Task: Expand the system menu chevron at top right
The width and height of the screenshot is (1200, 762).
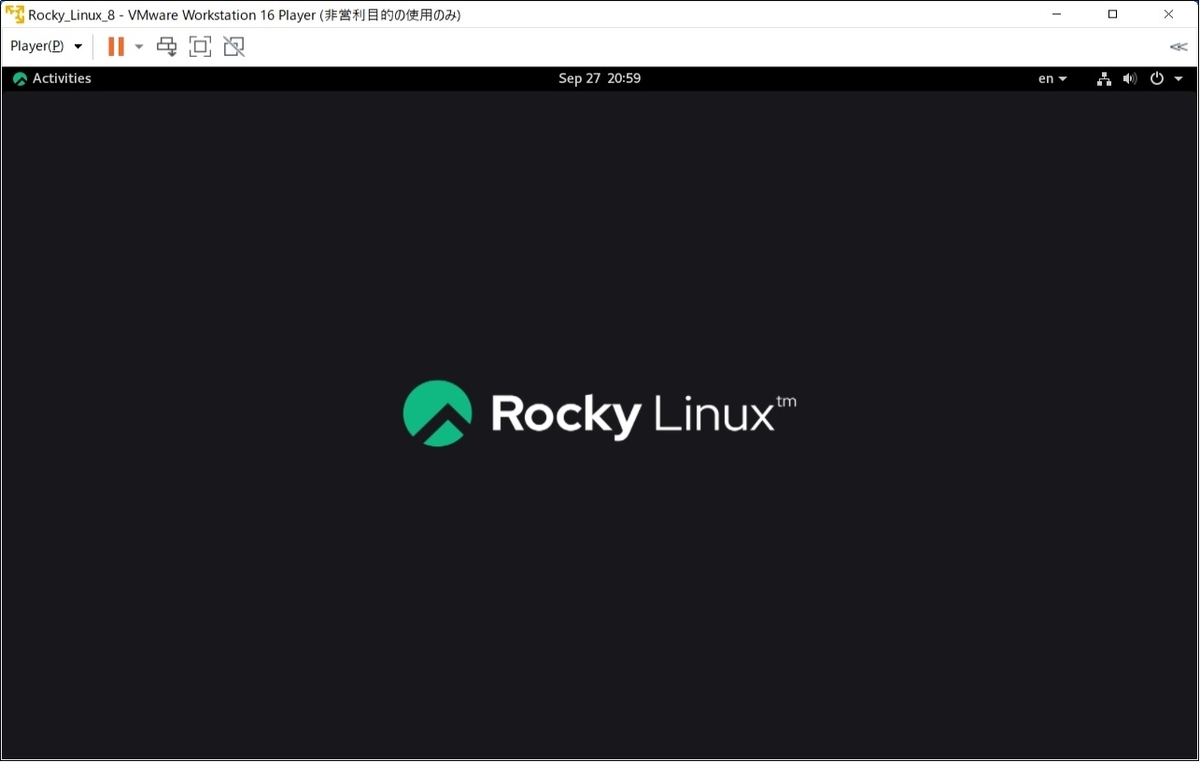Action: (1178, 78)
